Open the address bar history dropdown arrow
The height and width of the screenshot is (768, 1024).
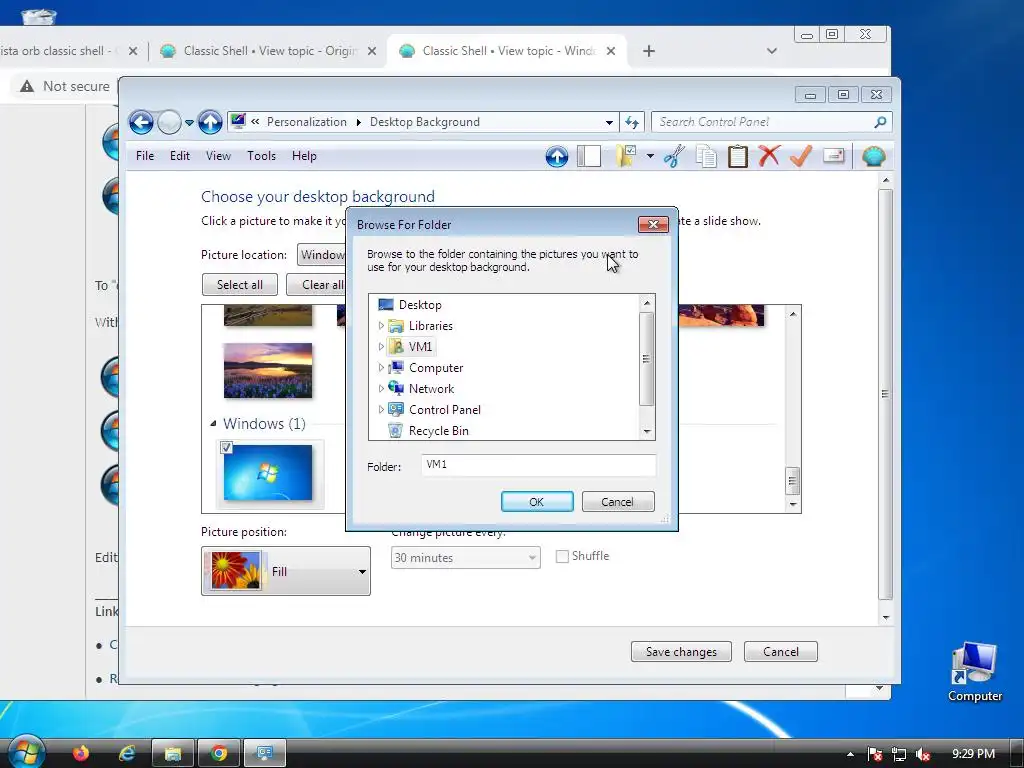pyautogui.click(x=609, y=122)
